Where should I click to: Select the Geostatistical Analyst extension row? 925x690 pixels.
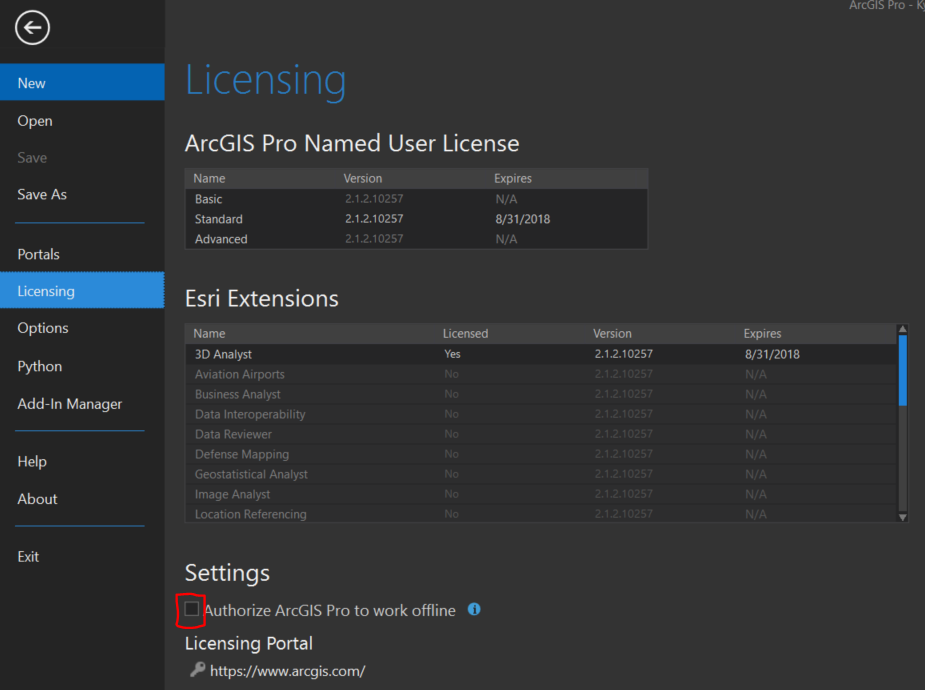[x=541, y=474]
